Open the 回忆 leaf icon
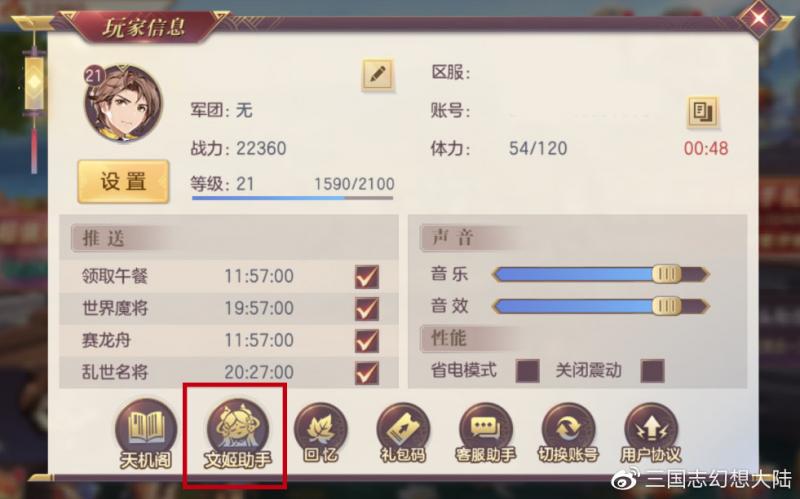 click(320, 433)
